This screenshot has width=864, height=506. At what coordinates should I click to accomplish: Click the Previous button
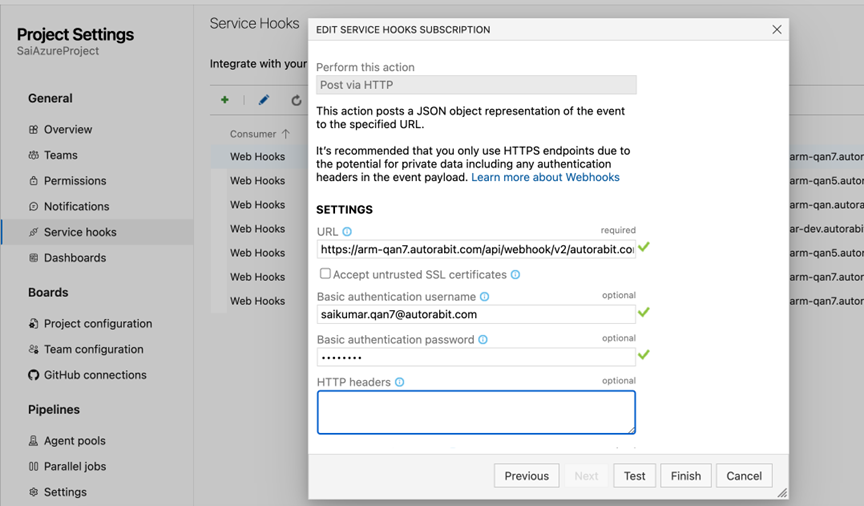(527, 476)
